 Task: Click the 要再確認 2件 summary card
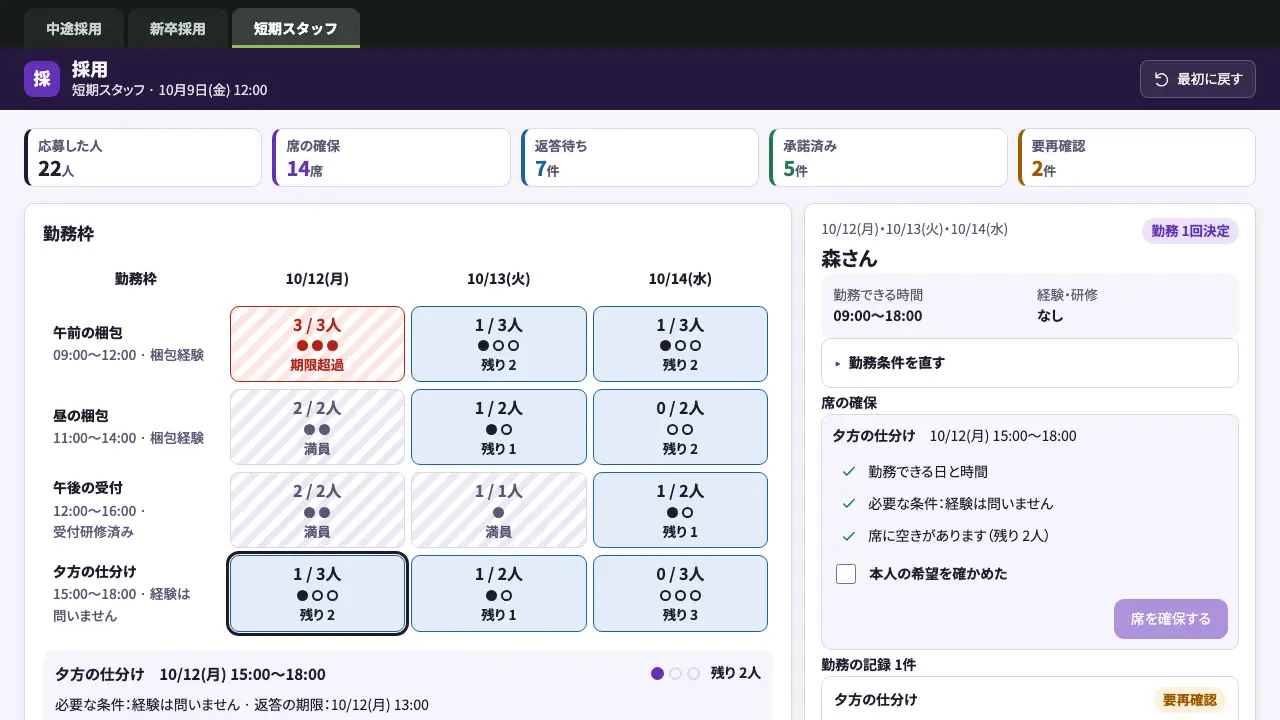point(1136,157)
